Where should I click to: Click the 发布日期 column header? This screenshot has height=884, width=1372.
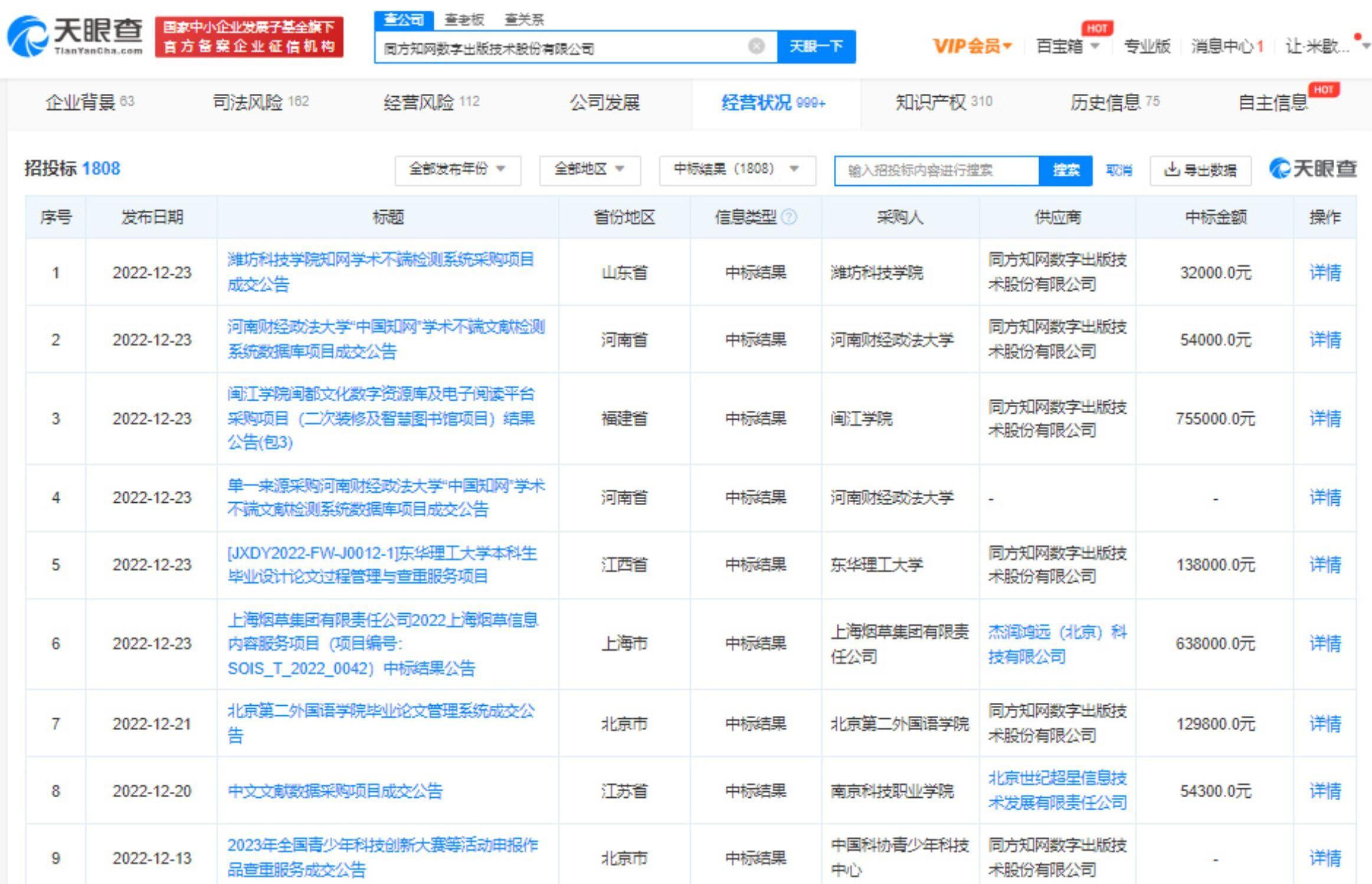coord(152,218)
